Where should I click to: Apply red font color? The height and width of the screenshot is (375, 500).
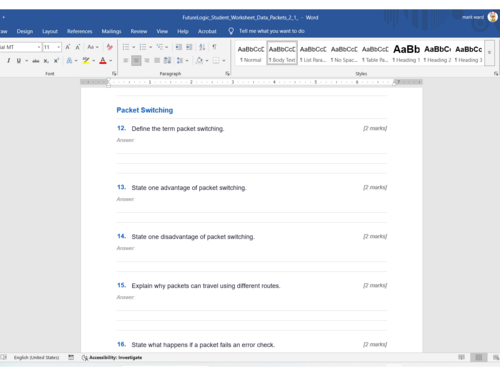click(x=103, y=61)
